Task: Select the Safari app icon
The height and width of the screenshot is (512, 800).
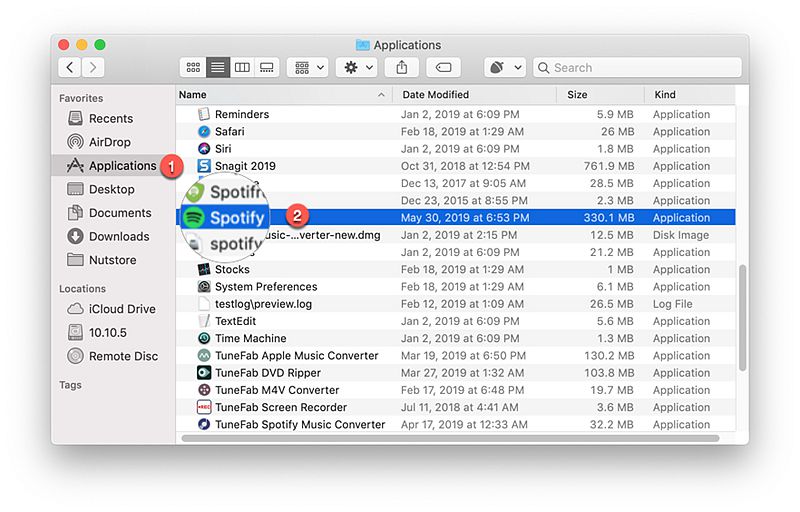Action: pos(204,132)
